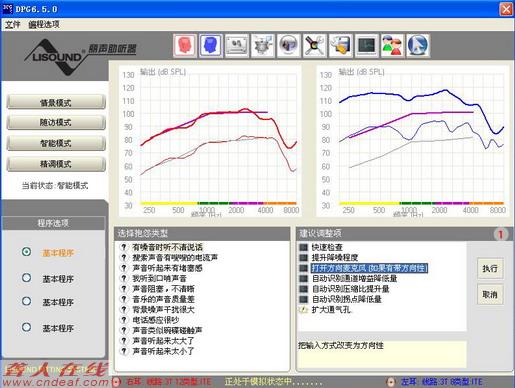Choose the last 基本程序 radio button
The image size is (515, 388).
pos(26,327)
